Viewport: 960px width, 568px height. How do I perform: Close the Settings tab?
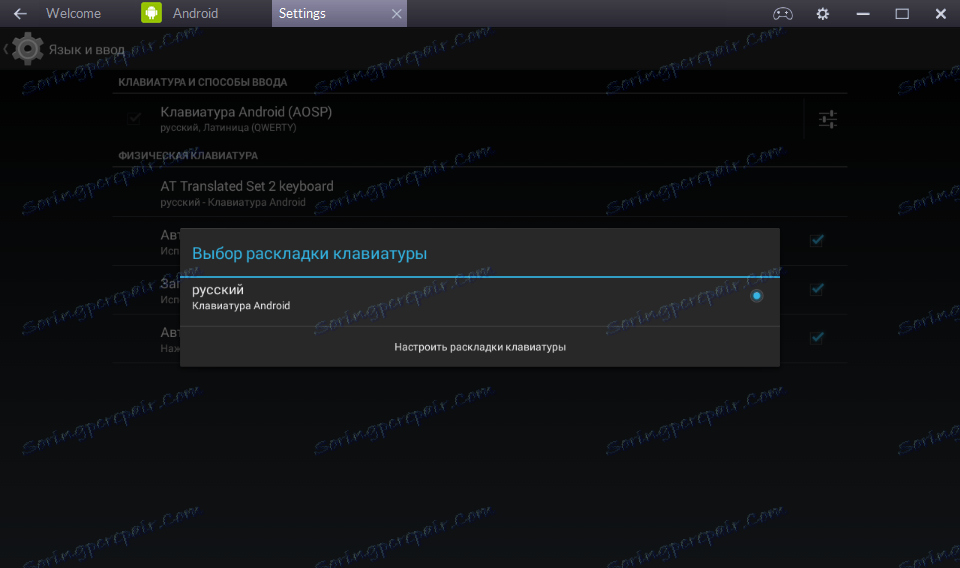(x=397, y=13)
